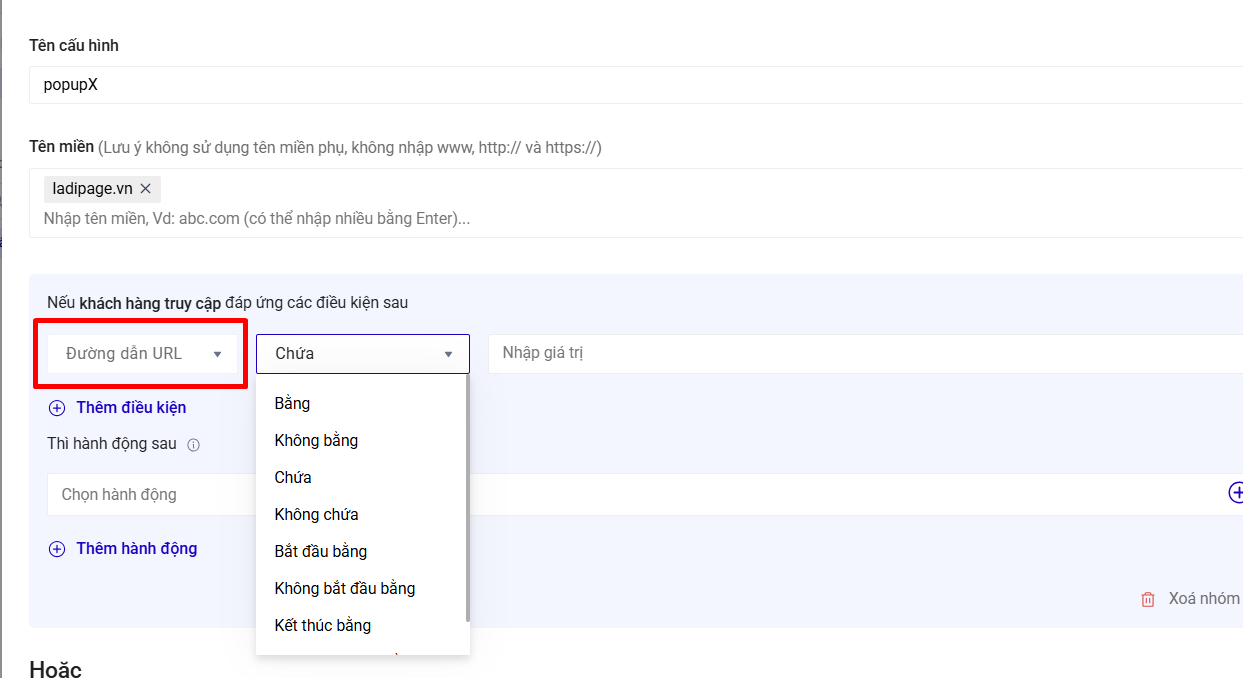Select Bằng from the operator list
Viewport: 1243px width, 678px height.
pos(362,404)
